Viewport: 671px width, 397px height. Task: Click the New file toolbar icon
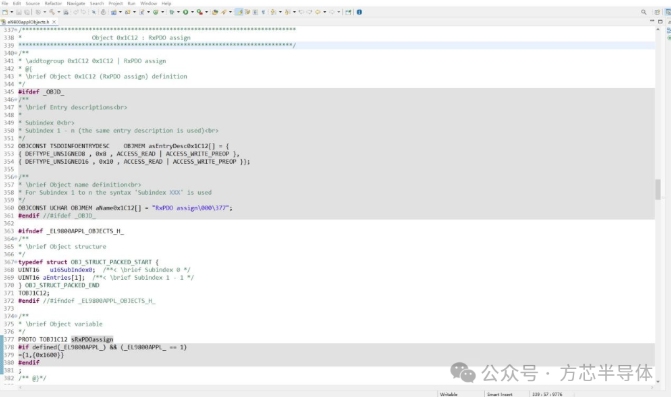5,12
